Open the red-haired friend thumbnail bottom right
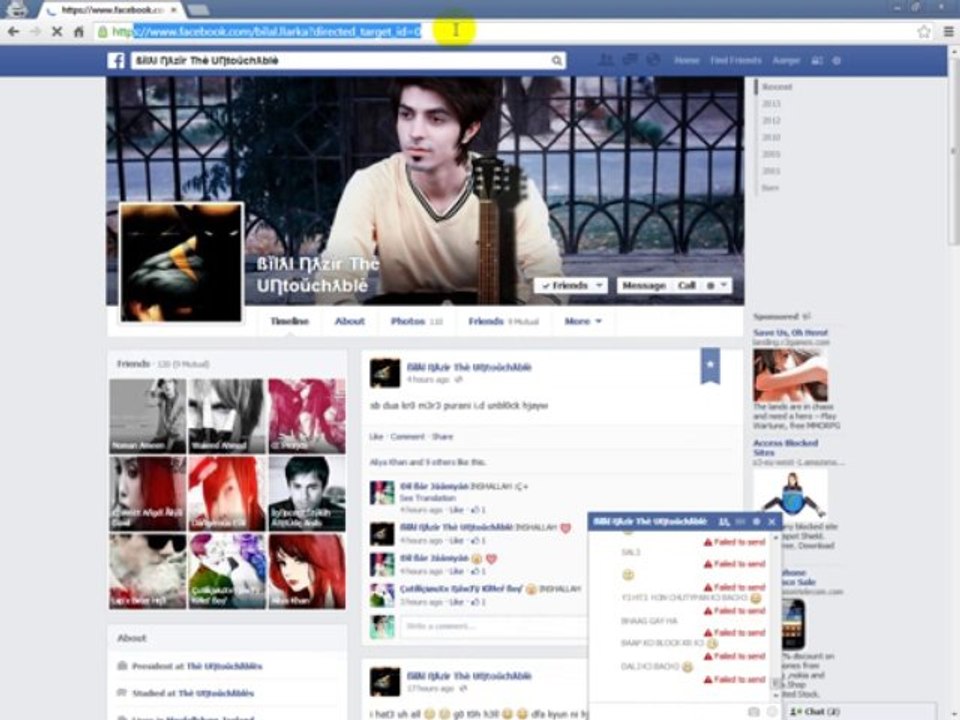960x720 pixels. pos(307,571)
